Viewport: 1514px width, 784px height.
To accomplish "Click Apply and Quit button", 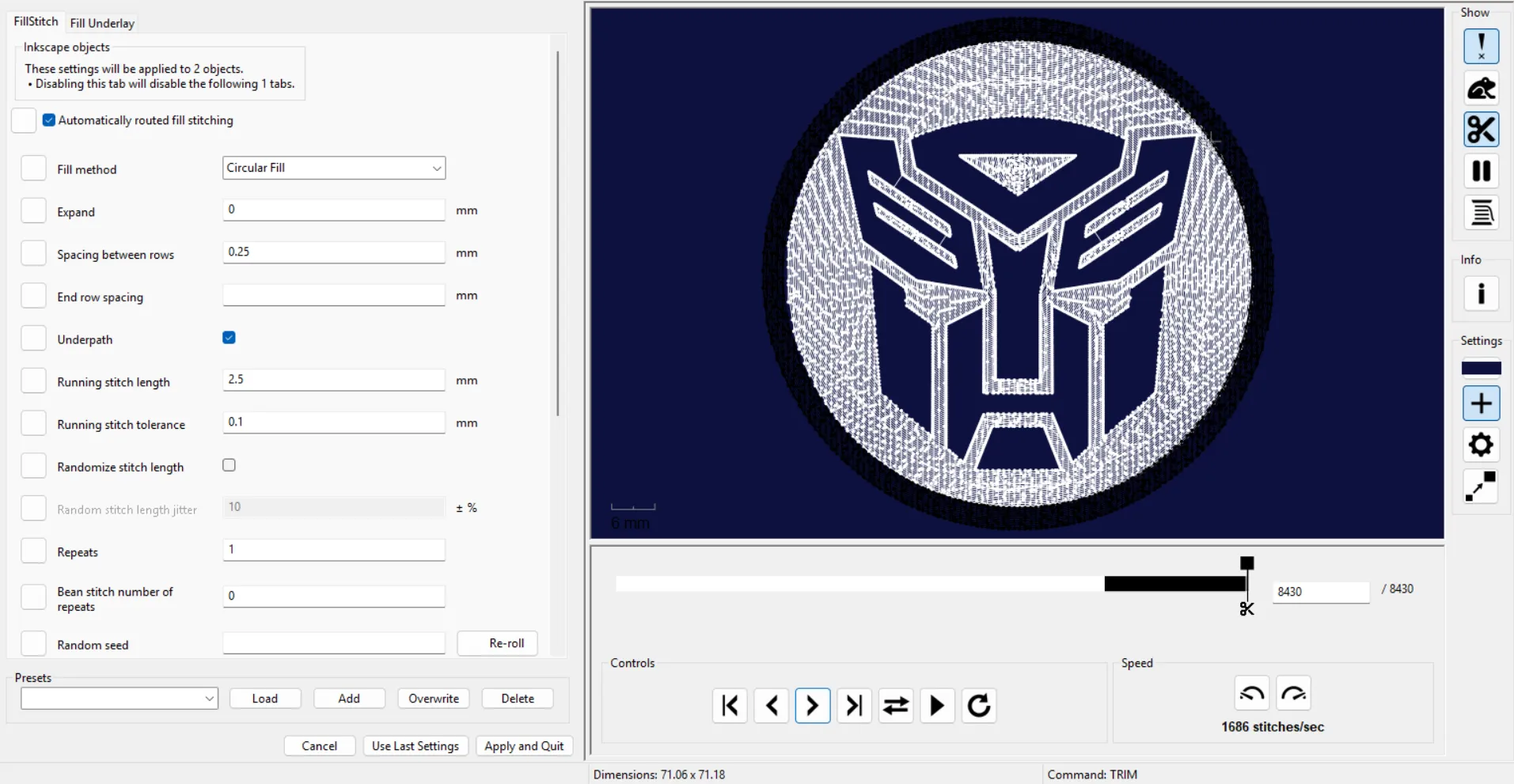I will tap(524, 746).
